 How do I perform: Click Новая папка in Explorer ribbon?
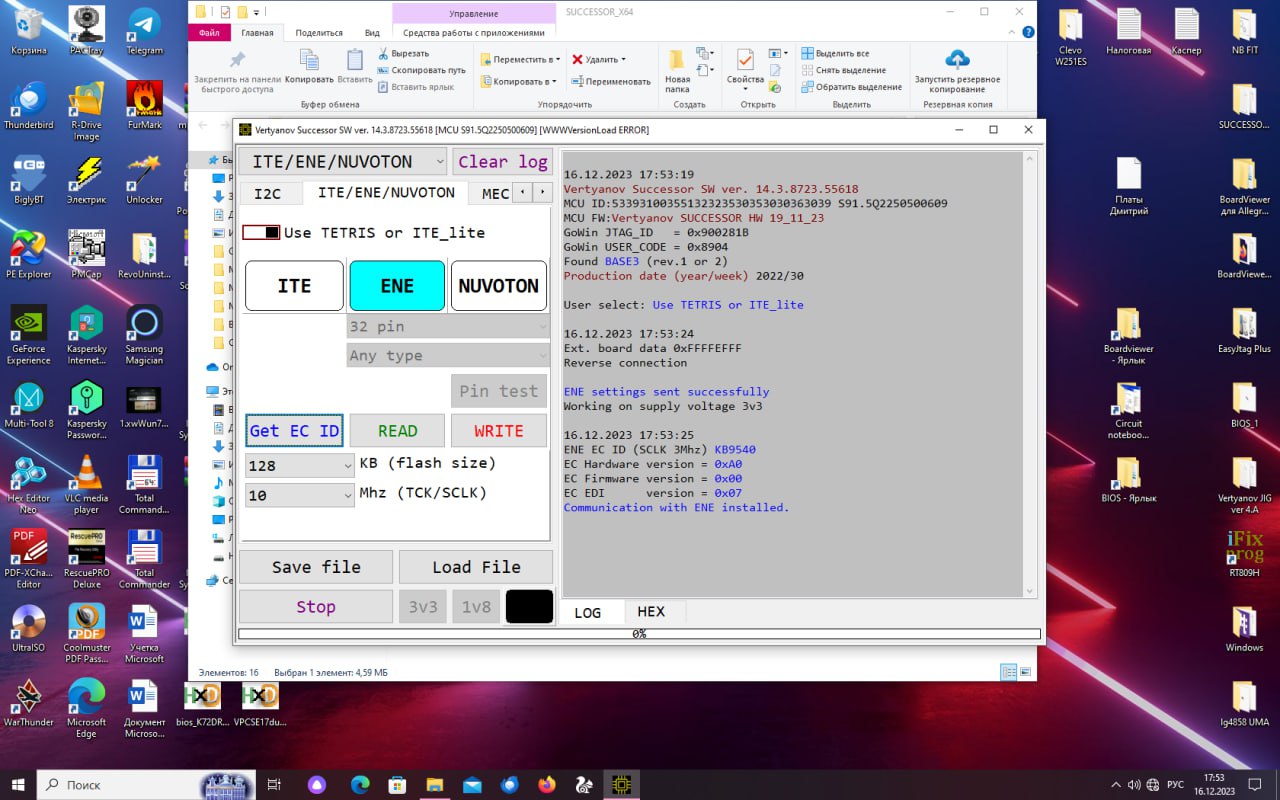pos(677,70)
